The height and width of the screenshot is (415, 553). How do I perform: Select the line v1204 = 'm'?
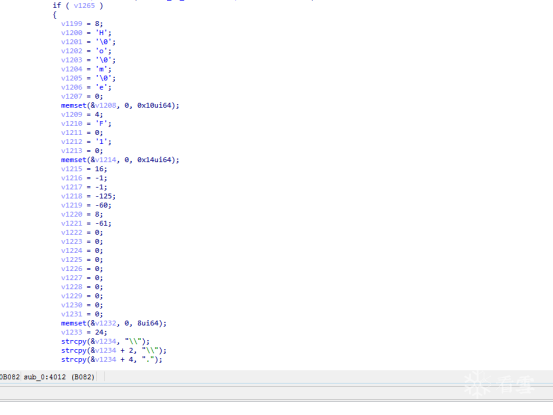pyautogui.click(x=86, y=69)
